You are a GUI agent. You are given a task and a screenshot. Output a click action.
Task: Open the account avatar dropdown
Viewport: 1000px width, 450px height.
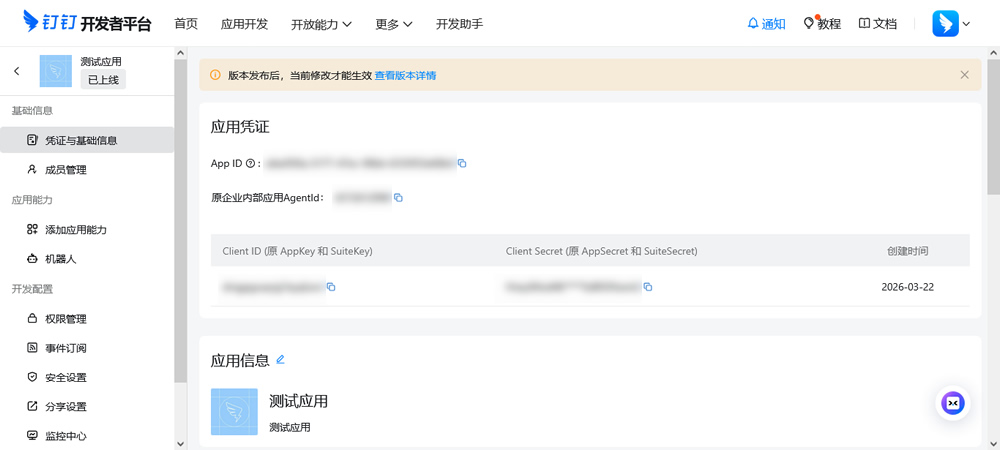pos(951,24)
